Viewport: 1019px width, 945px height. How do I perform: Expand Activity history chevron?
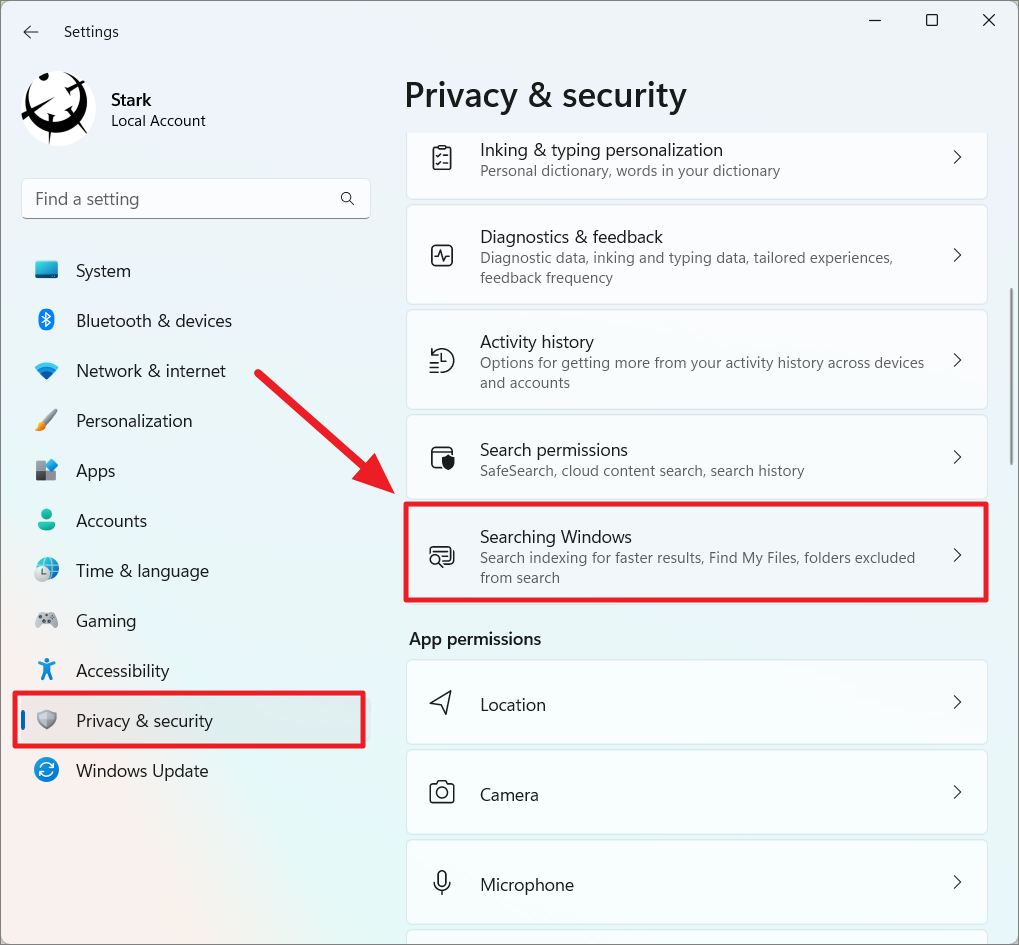point(957,360)
